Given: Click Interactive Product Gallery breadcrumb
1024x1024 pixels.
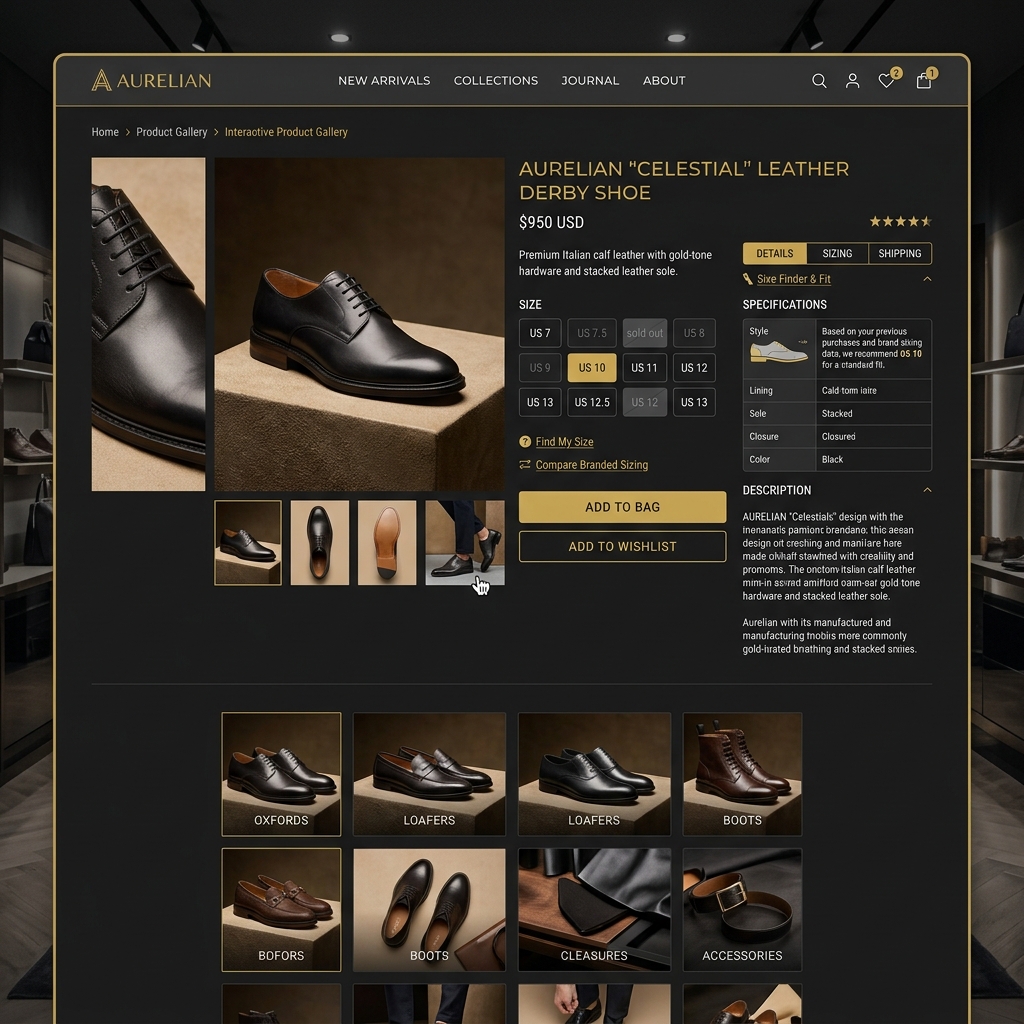Looking at the screenshot, I should point(286,132).
